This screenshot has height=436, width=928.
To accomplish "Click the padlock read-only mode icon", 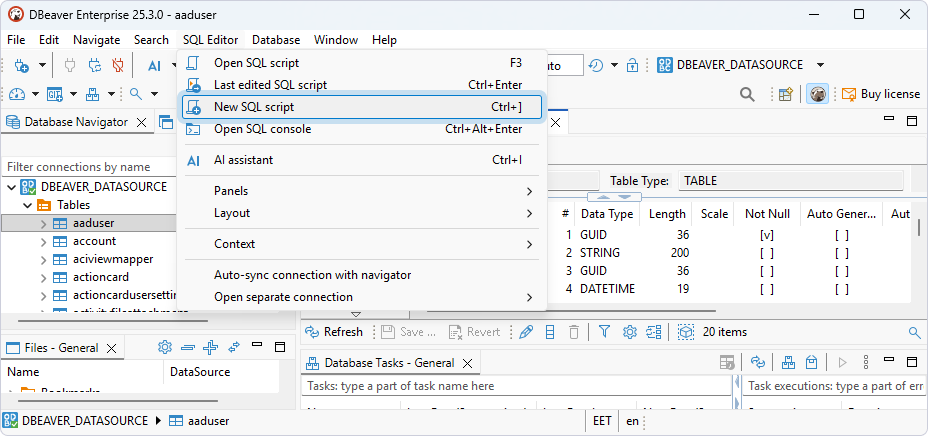I will click(633, 65).
